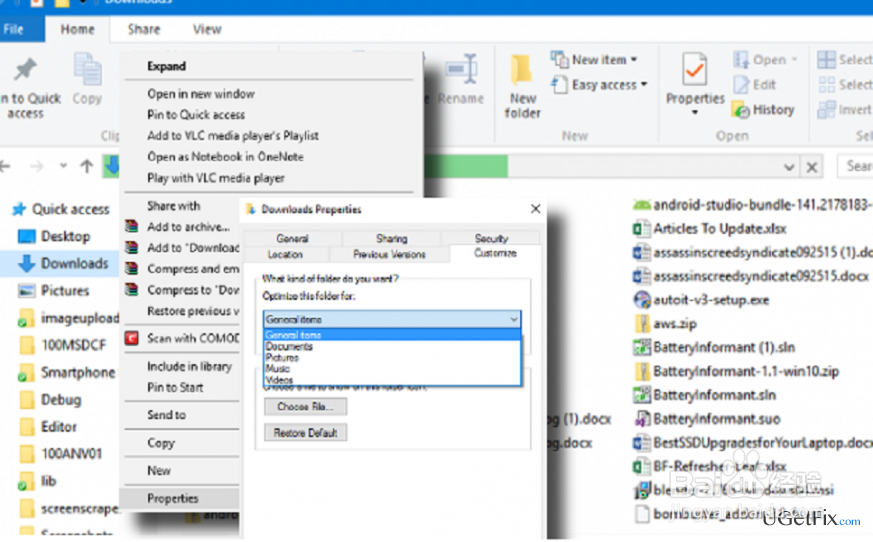Stop loading with the address bar X
The width and height of the screenshot is (873, 542).
click(812, 167)
